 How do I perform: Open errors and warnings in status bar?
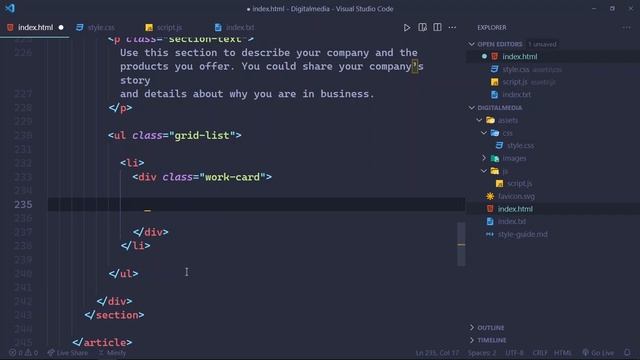pyautogui.click(x=23, y=353)
